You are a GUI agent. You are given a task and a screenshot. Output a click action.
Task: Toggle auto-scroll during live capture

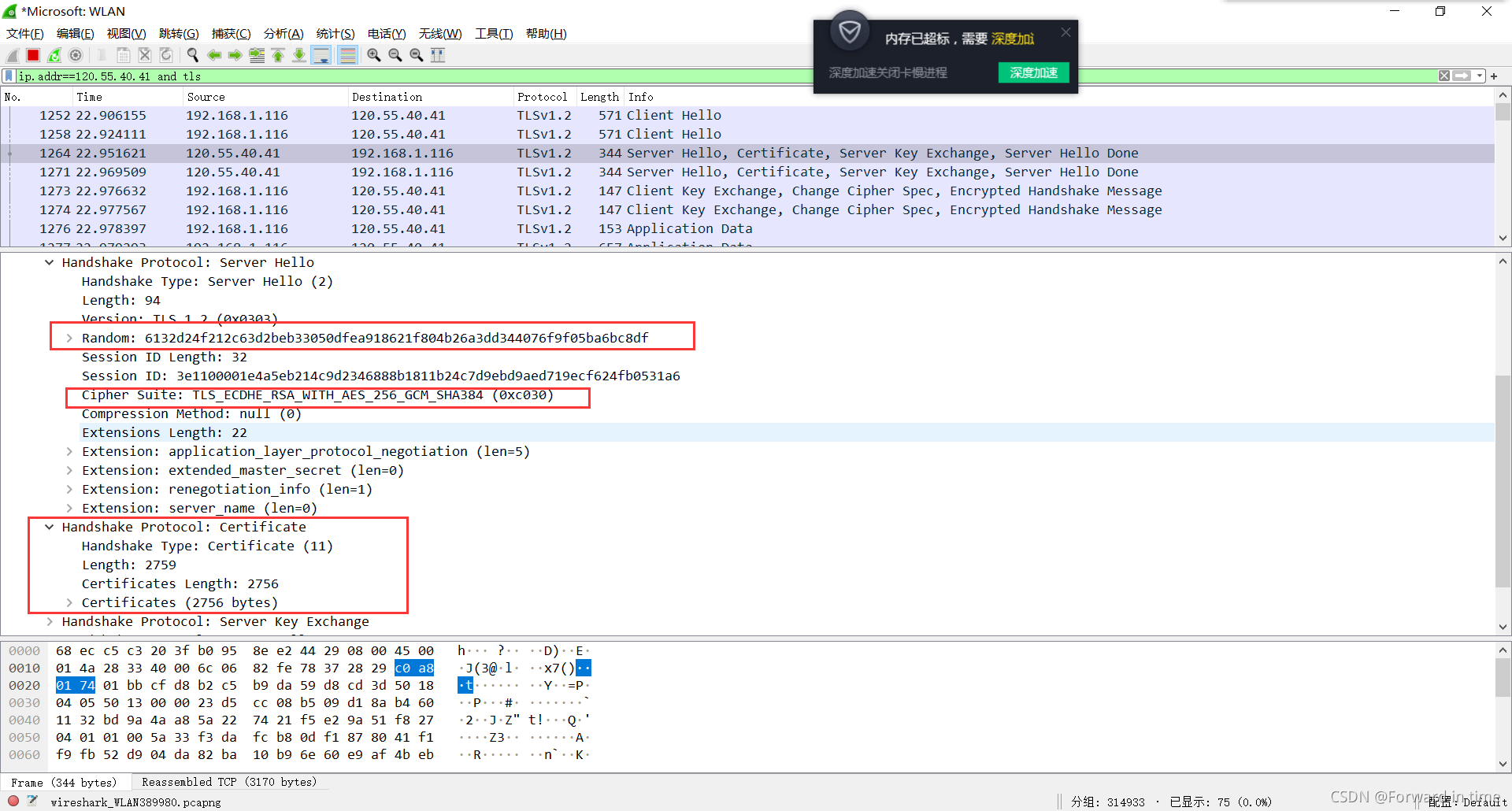coord(321,55)
